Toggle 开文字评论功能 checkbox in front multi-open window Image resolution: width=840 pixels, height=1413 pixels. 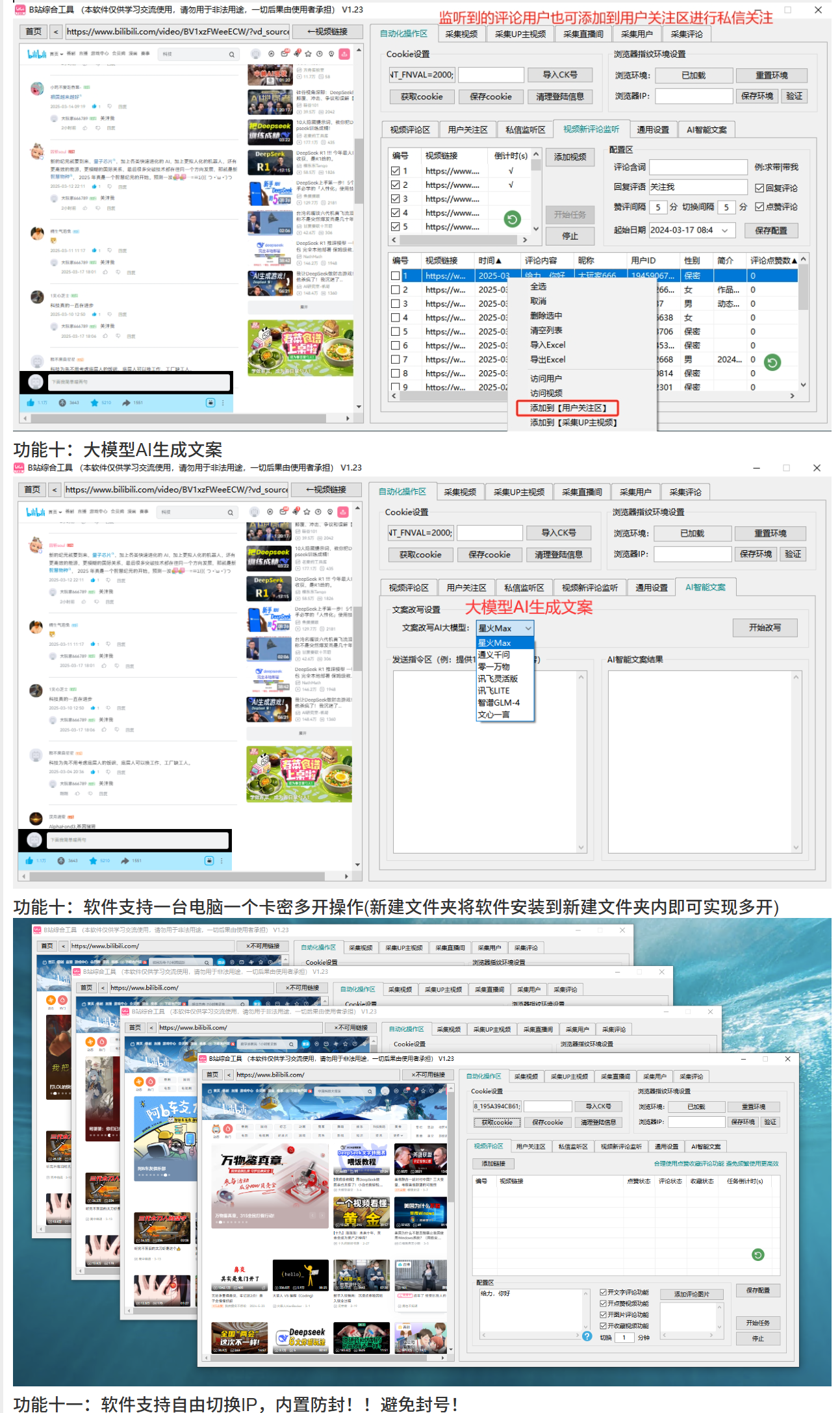click(604, 1292)
